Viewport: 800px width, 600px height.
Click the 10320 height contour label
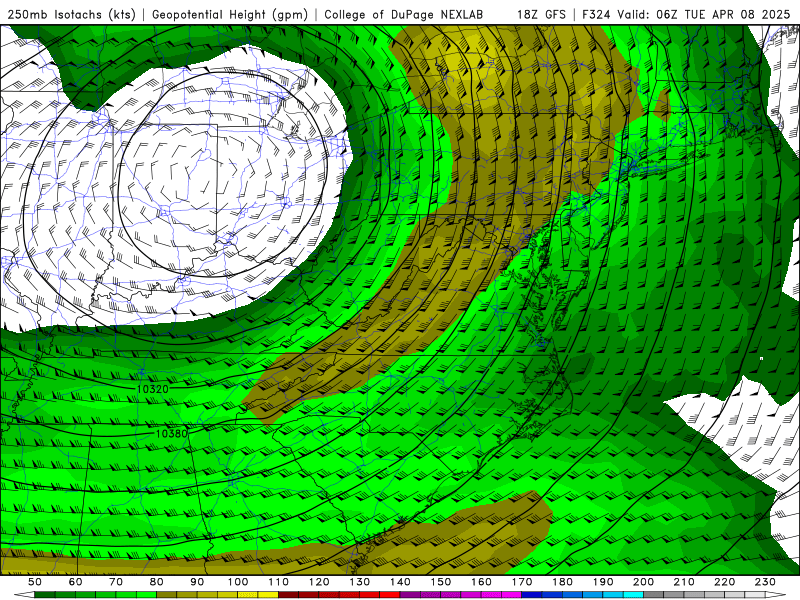click(153, 389)
